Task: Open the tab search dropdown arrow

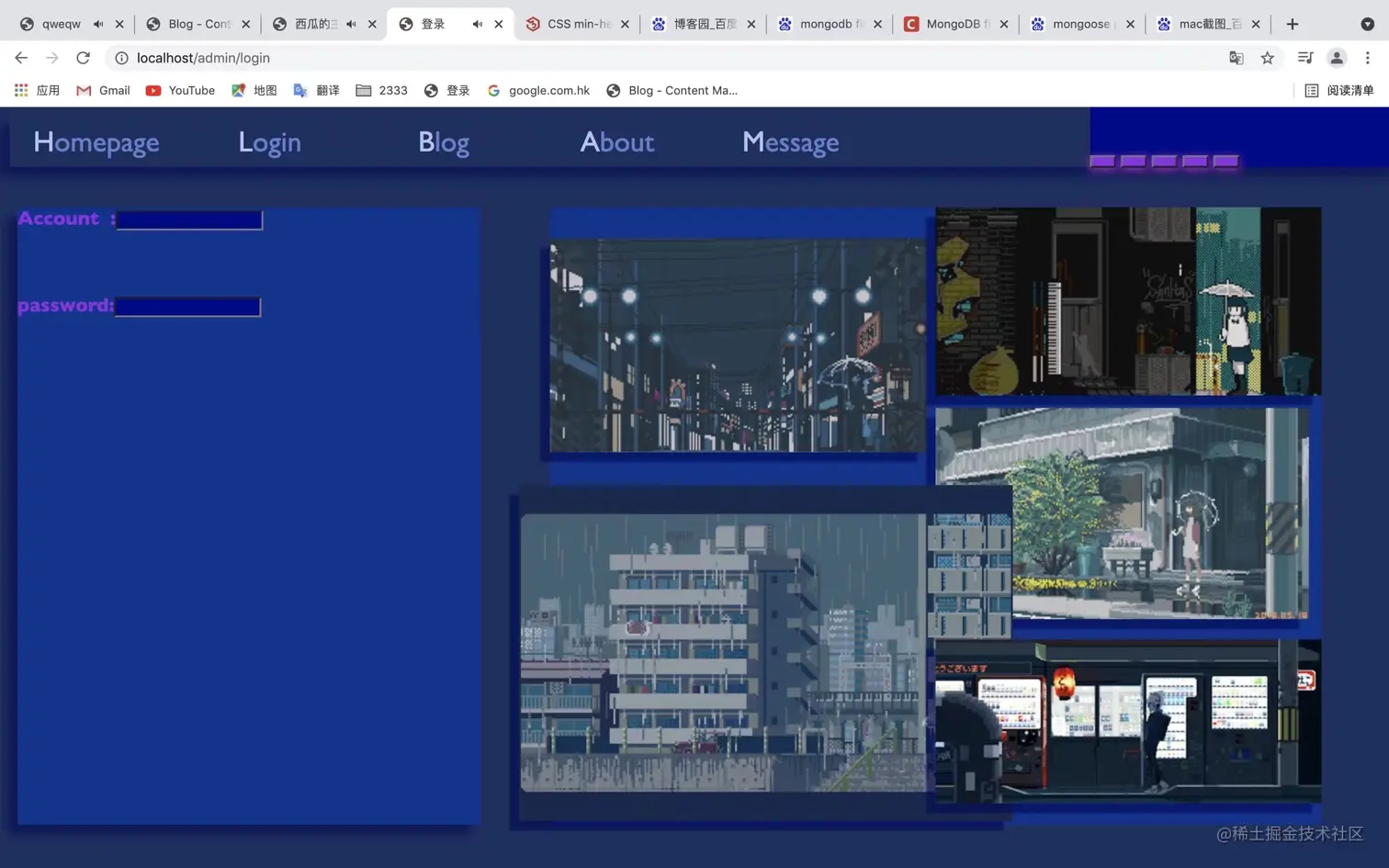Action: 1368,24
